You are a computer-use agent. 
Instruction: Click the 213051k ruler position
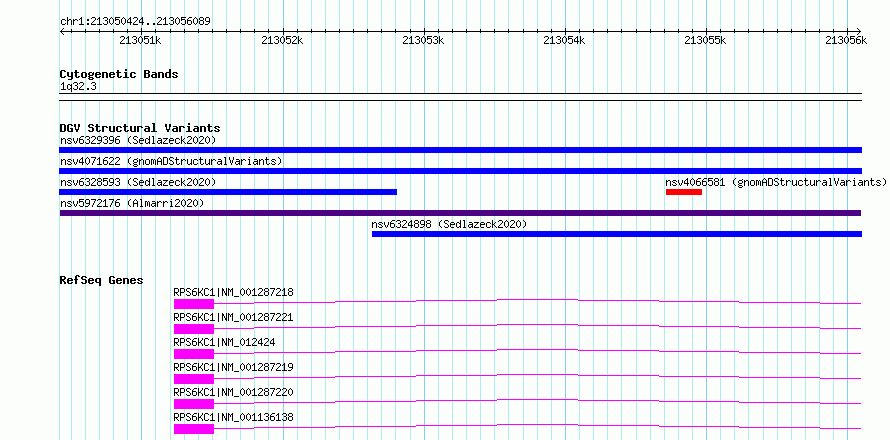point(141,40)
